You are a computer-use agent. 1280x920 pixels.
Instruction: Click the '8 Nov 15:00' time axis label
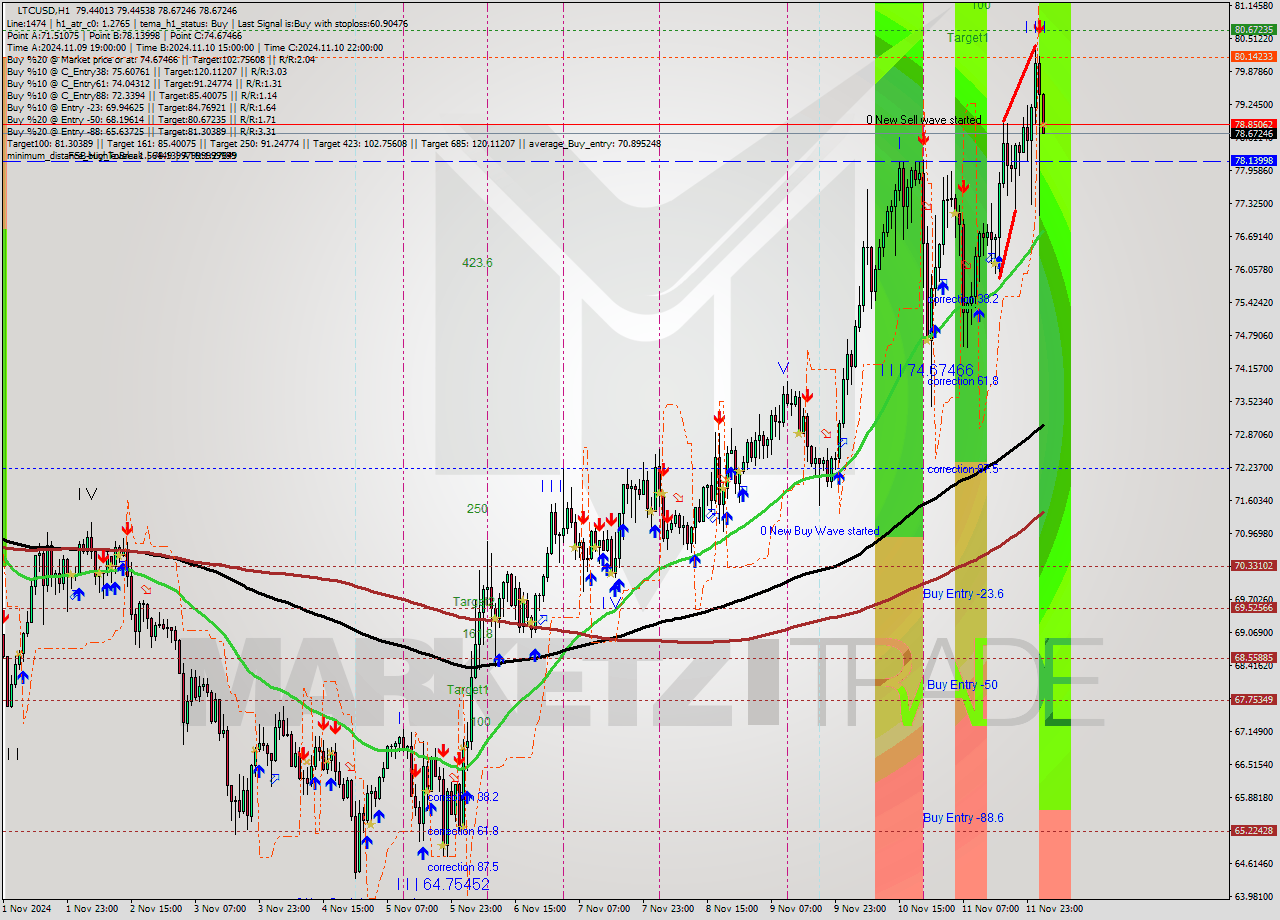(733, 909)
